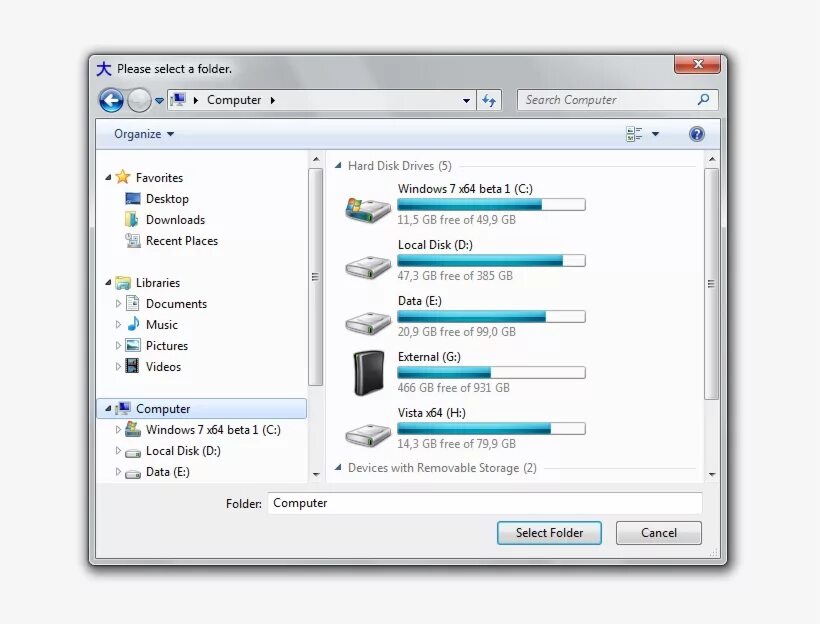Viewport: 820px width, 624px height.
Task: Click the drive list scroll down arrow
Action: pyautogui.click(x=712, y=474)
